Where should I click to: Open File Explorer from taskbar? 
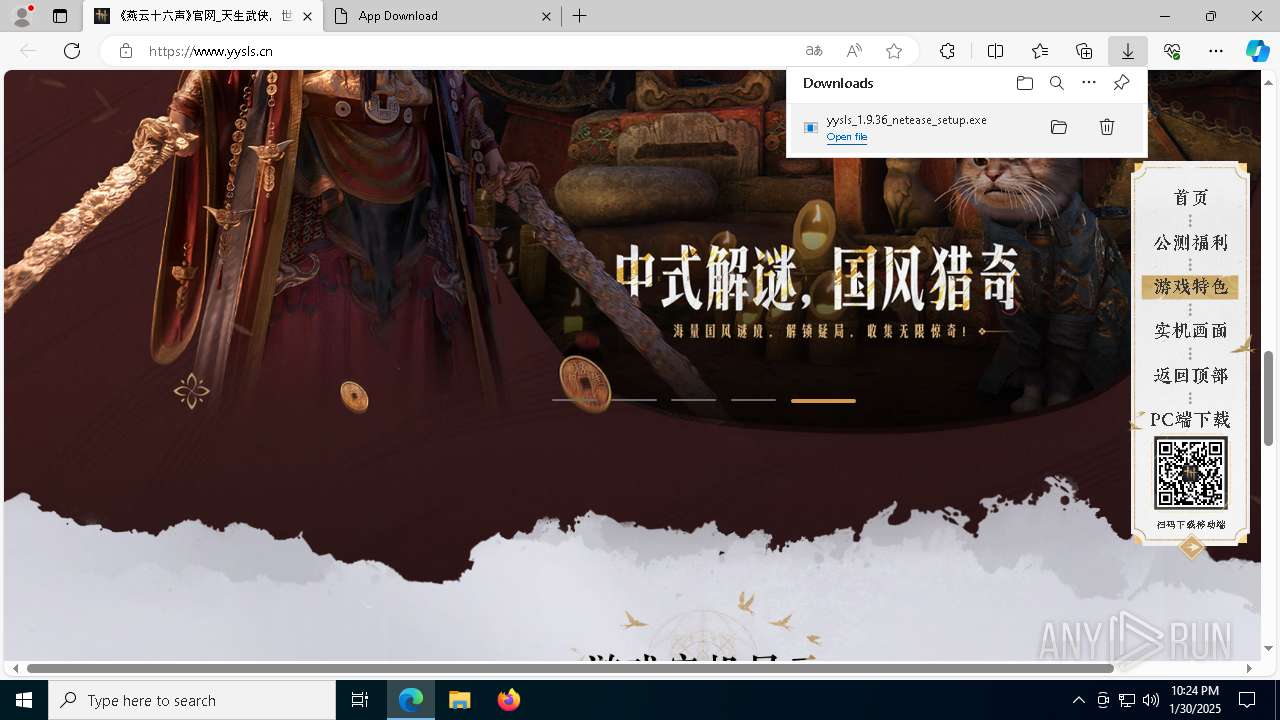460,700
